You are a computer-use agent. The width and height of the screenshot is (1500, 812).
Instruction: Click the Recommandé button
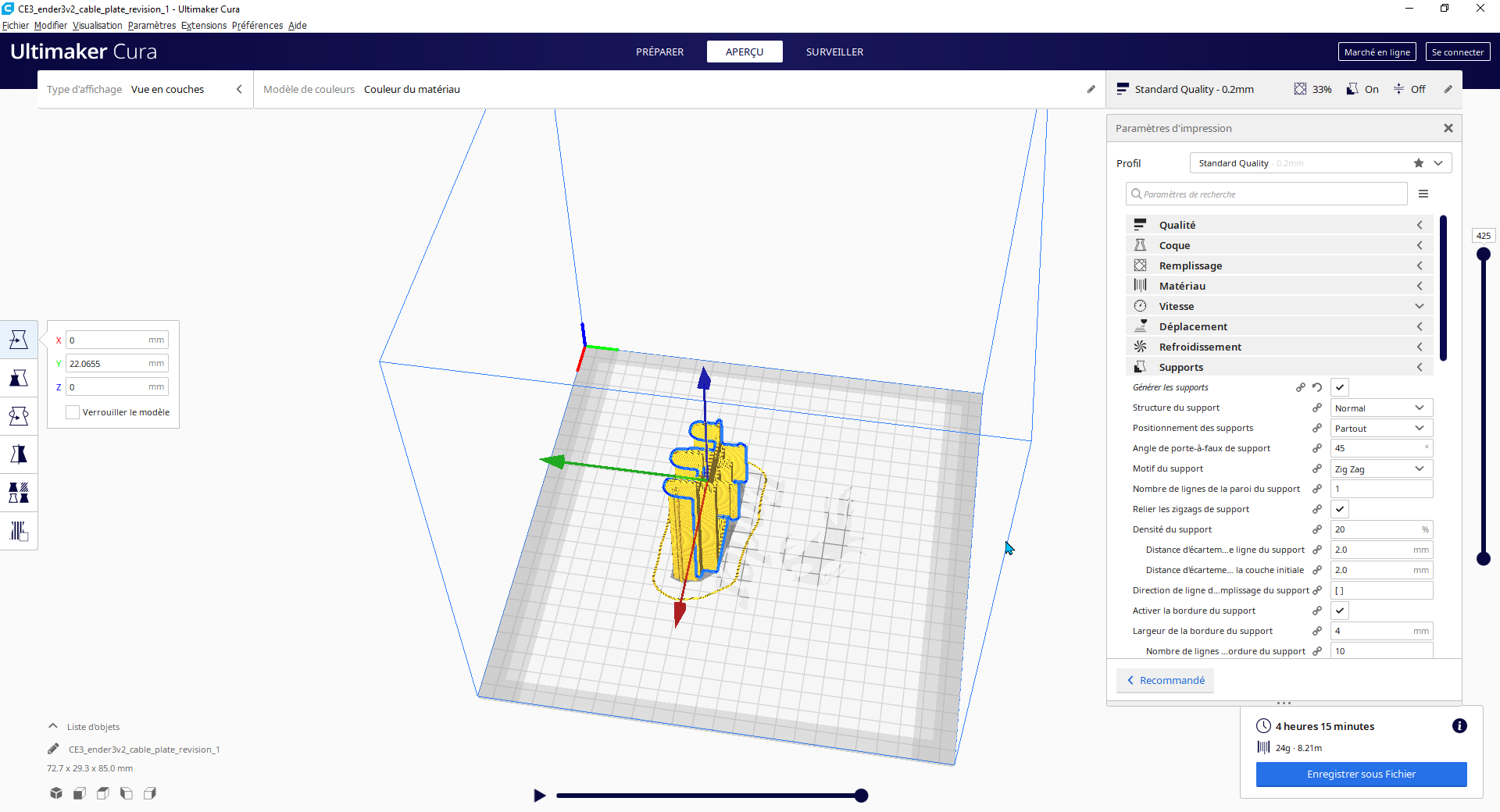[x=1165, y=680]
